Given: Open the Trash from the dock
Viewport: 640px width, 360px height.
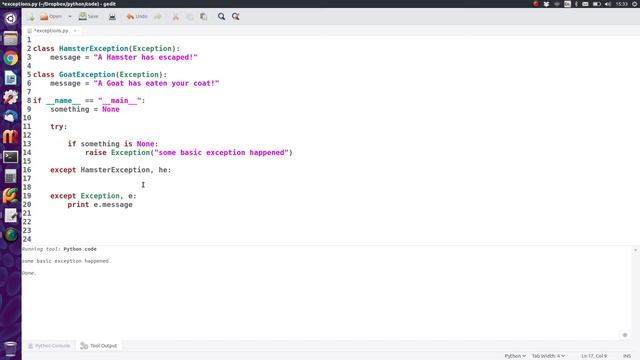Looking at the screenshot, I should (11, 349).
